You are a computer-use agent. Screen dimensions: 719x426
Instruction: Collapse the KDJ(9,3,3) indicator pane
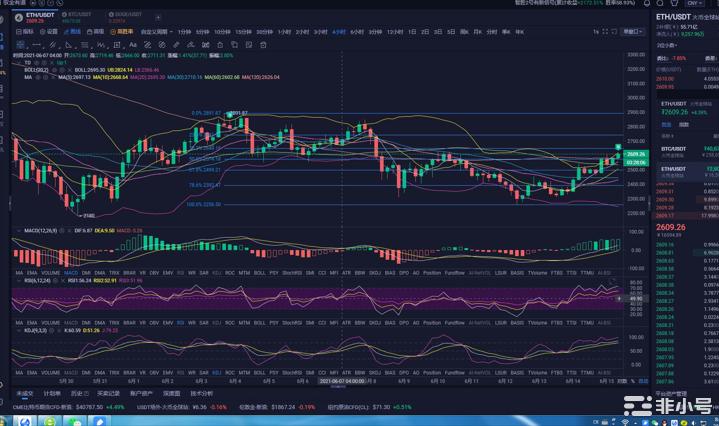18,330
